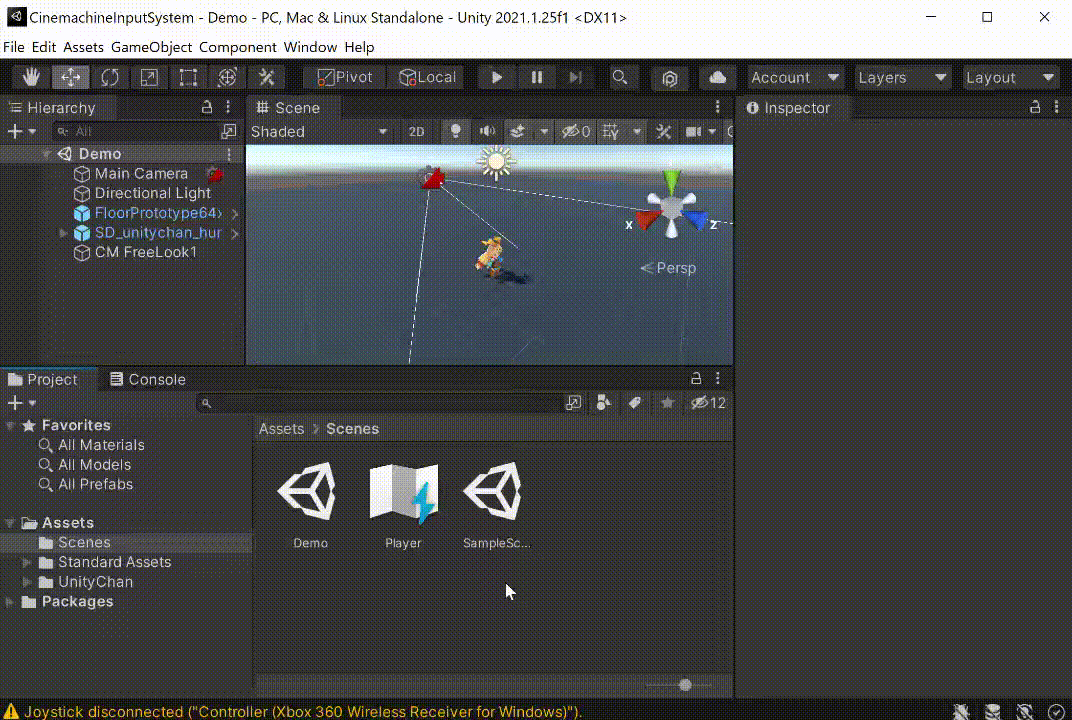Open the Layers dropdown
The height and width of the screenshot is (720, 1072).
tap(902, 77)
